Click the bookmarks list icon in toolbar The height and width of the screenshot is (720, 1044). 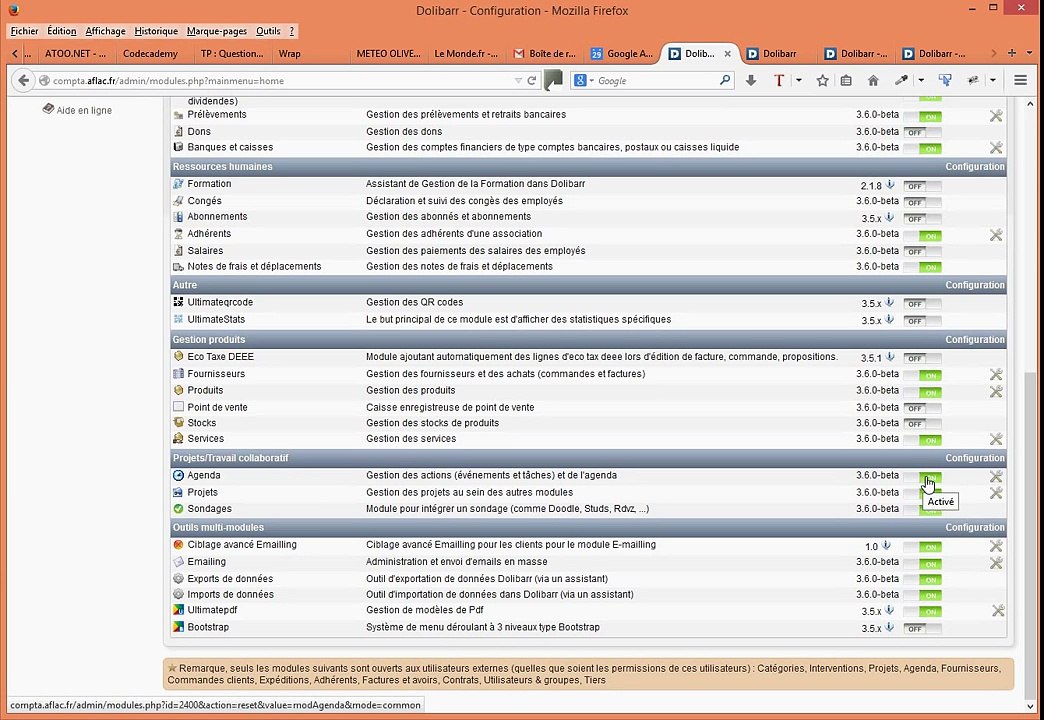tap(846, 81)
